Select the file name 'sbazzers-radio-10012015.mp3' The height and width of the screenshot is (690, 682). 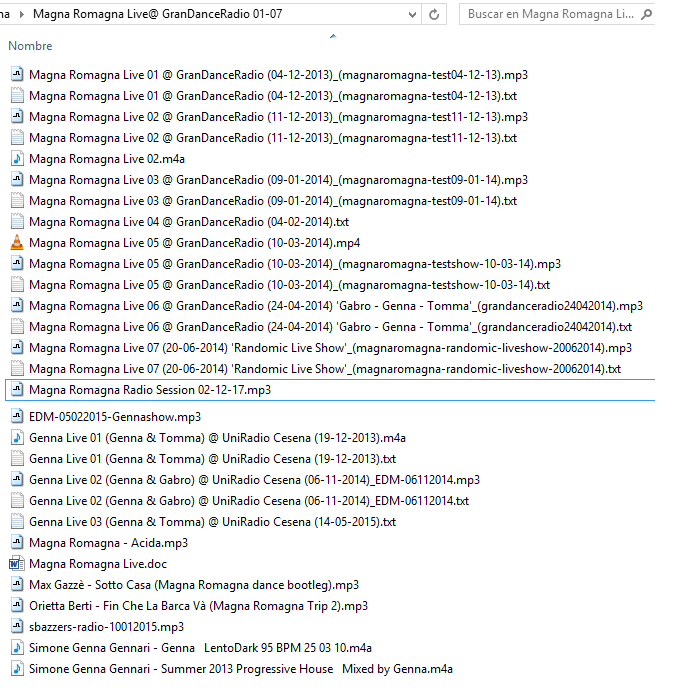click(106, 627)
